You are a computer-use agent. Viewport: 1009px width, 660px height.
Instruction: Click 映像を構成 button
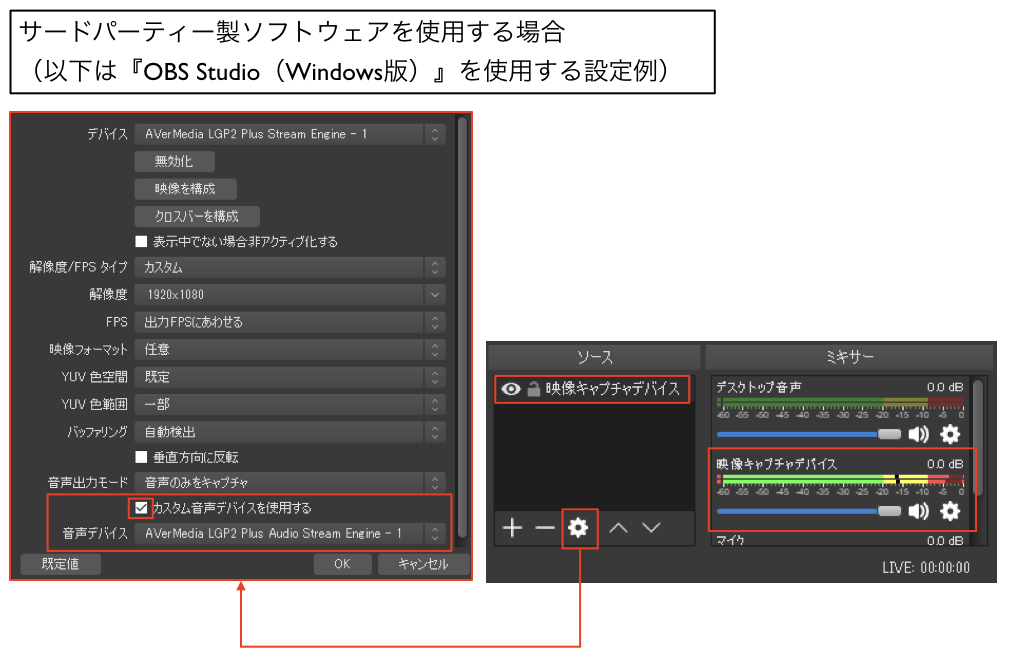185,189
